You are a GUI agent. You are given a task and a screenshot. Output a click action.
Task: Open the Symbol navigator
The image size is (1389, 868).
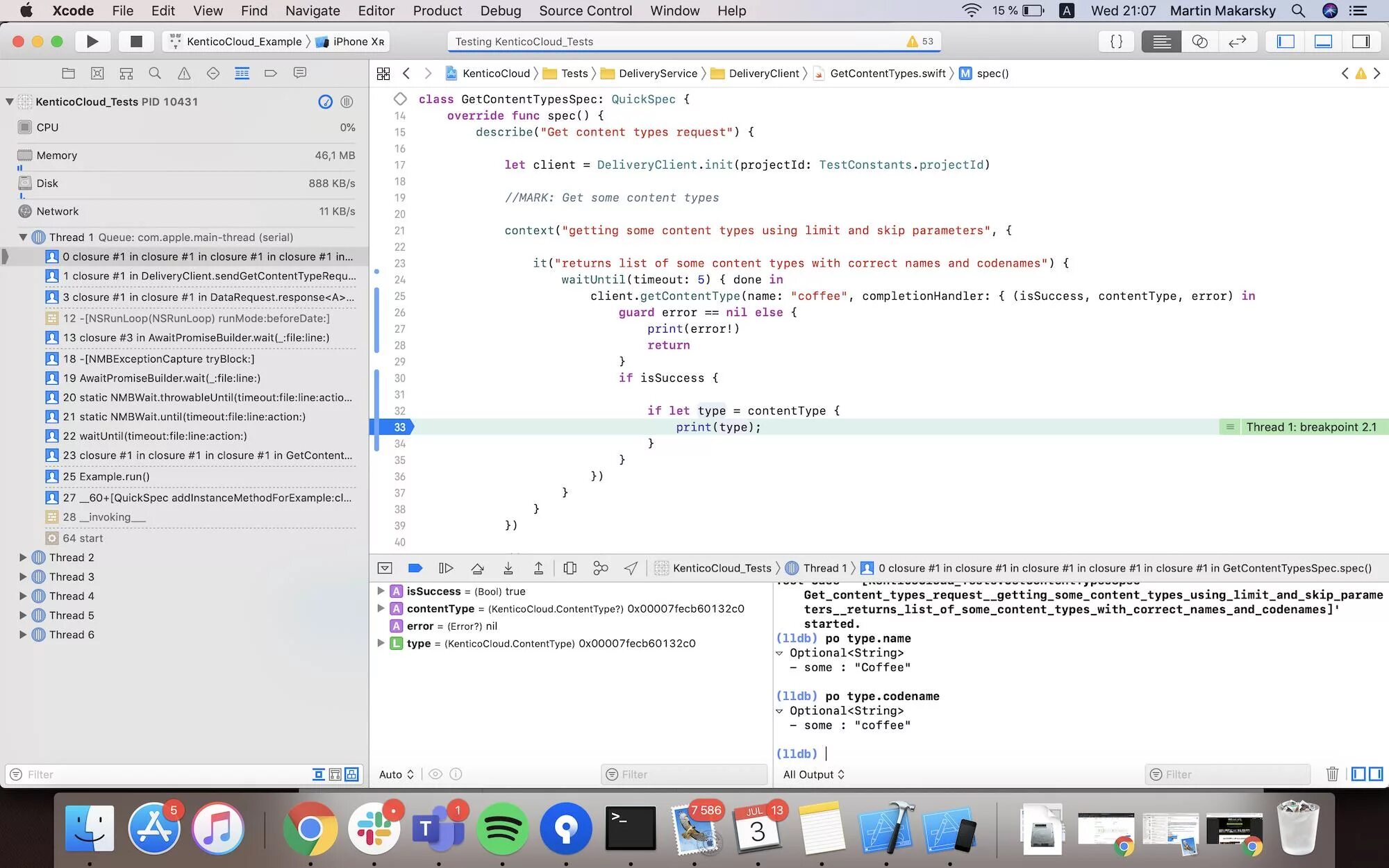[126, 73]
